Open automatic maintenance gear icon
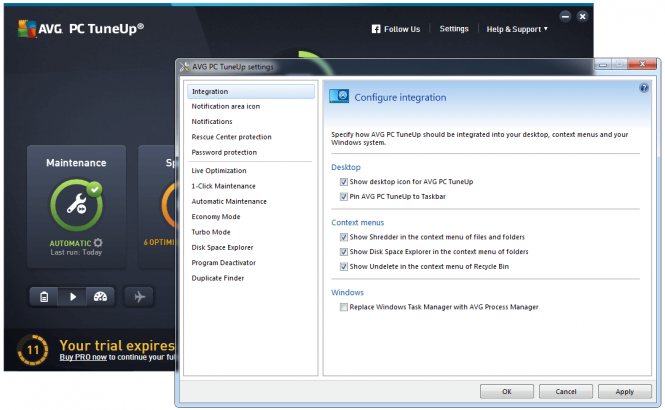 [x=98, y=243]
